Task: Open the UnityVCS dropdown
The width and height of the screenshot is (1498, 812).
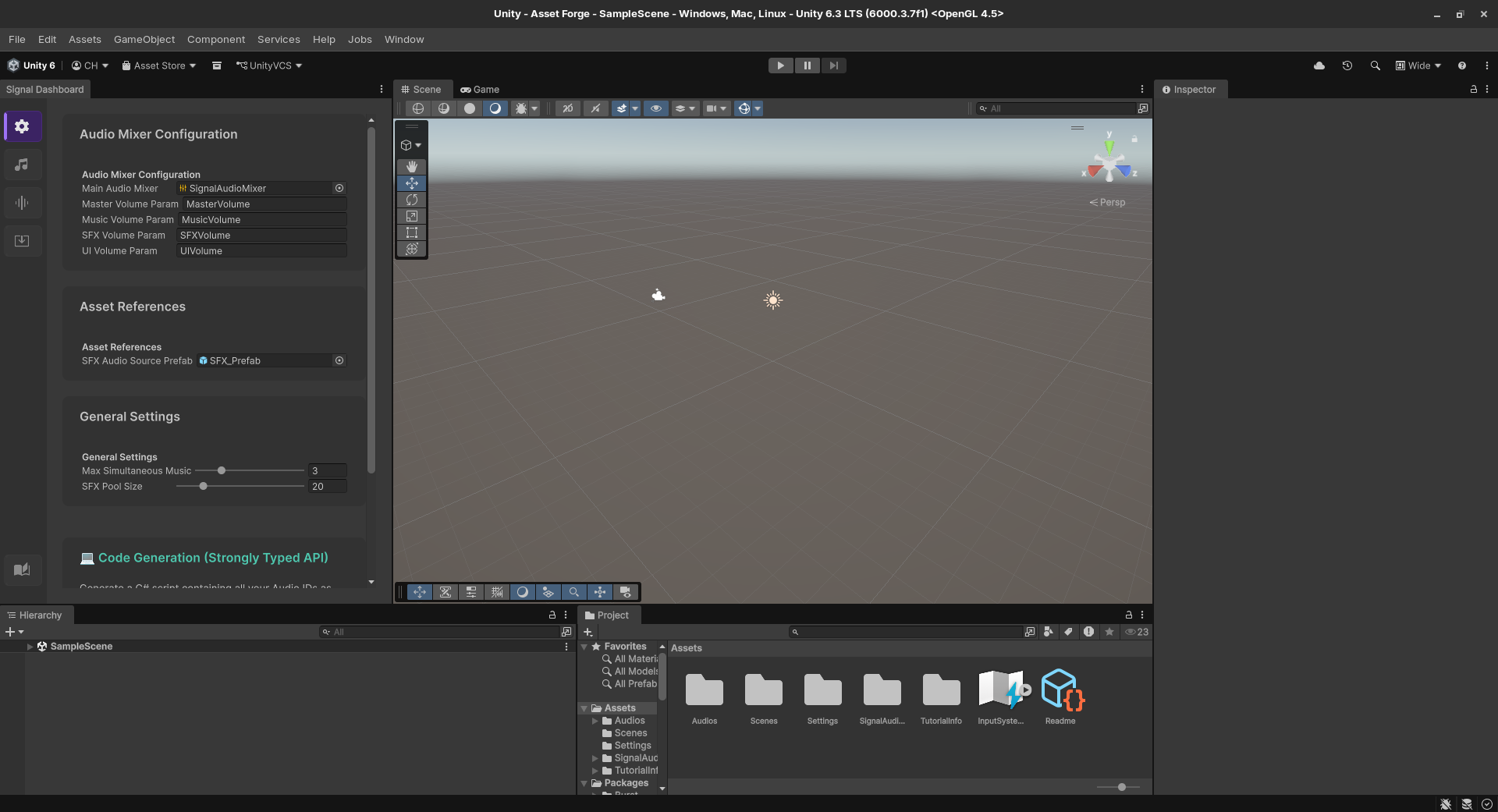Action: (269, 66)
